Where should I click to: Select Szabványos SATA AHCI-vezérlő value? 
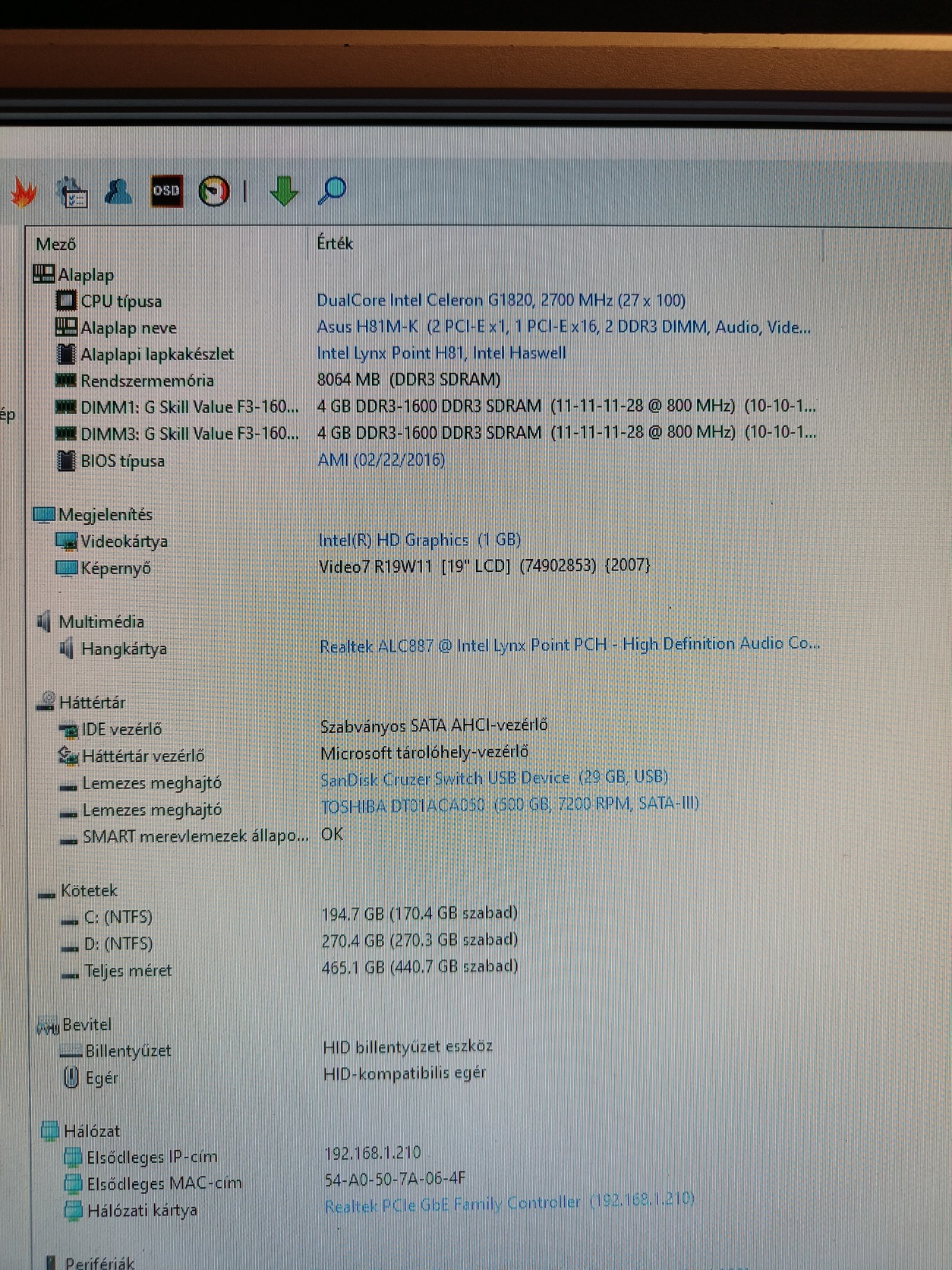[433, 725]
